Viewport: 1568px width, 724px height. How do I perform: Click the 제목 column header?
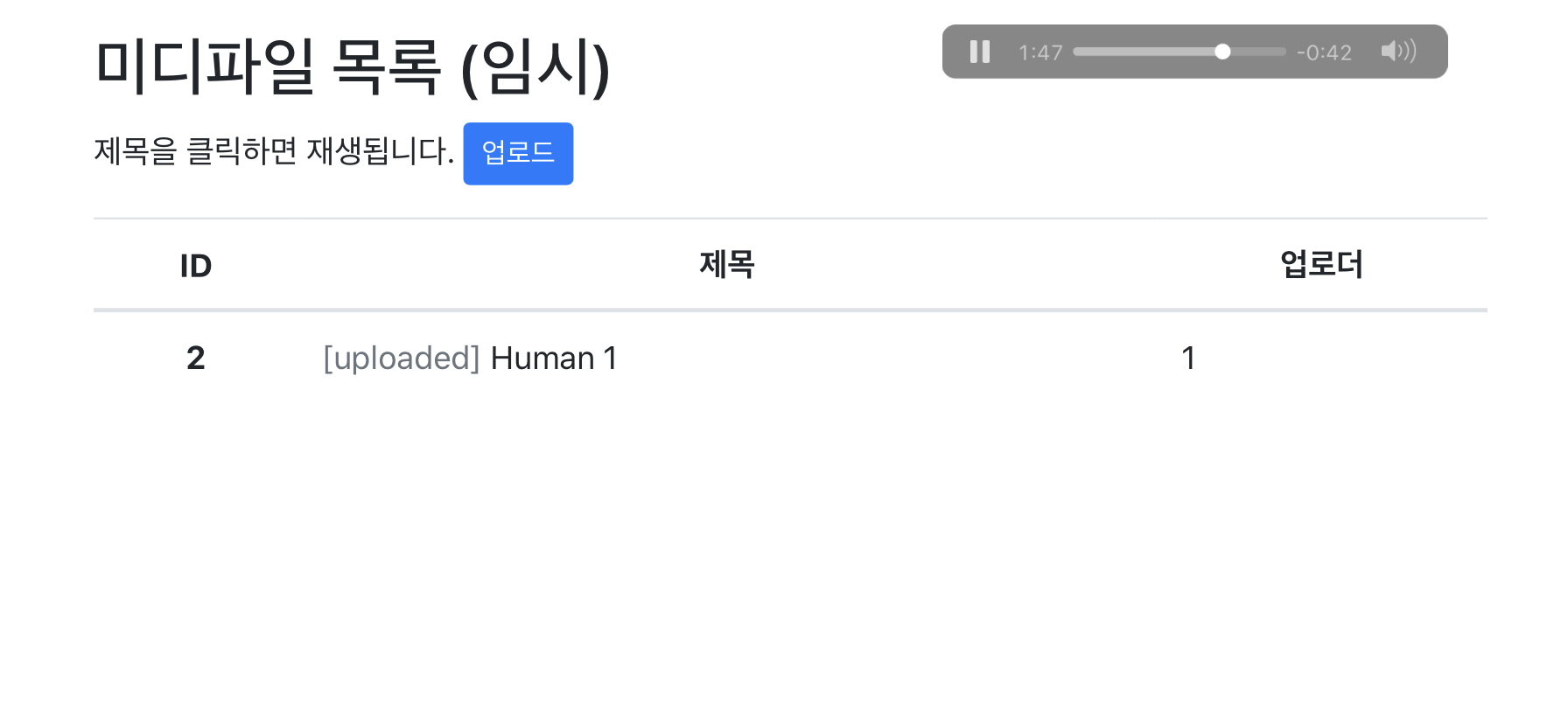click(726, 264)
